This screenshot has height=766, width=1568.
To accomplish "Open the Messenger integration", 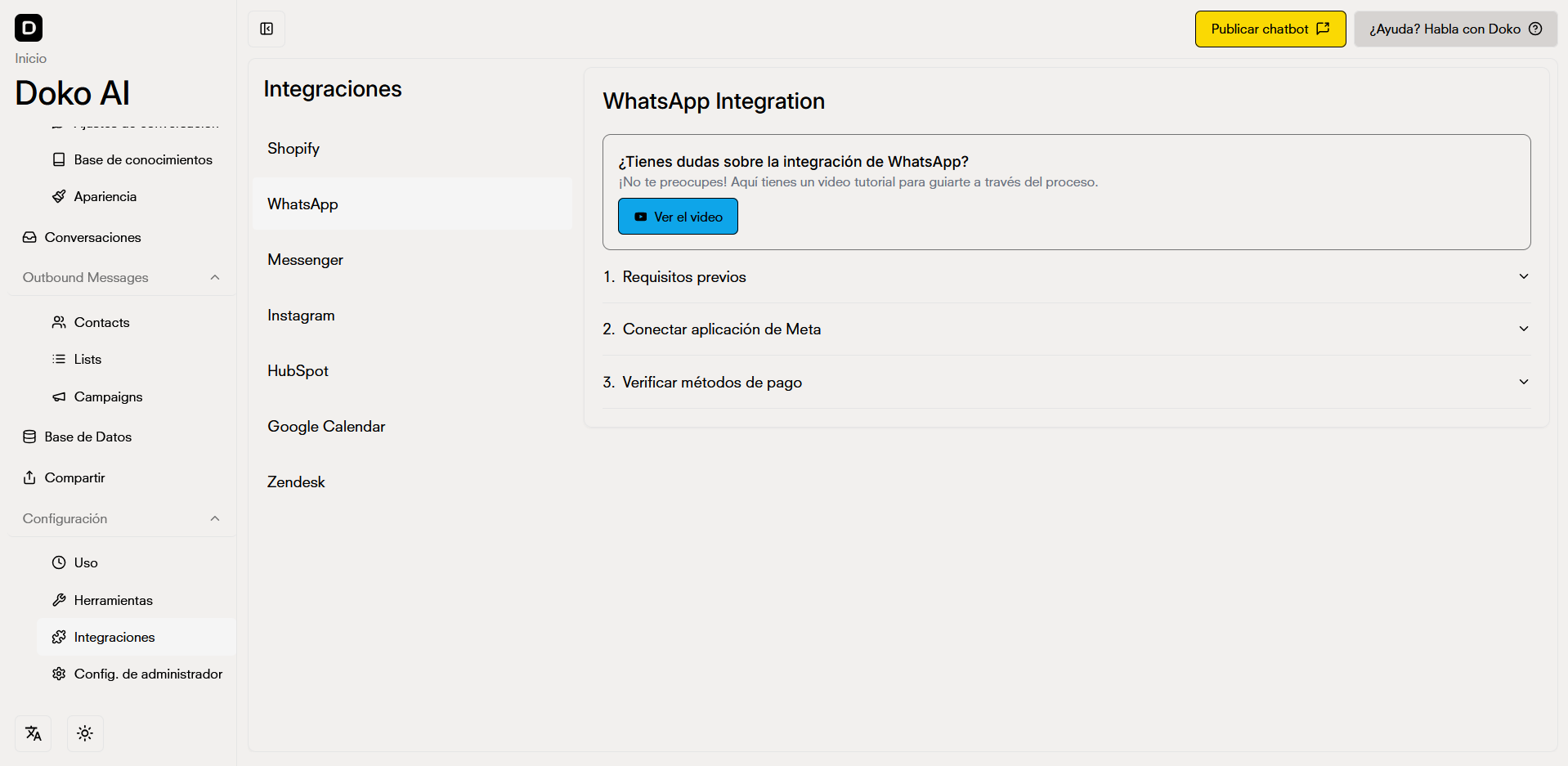I will coord(305,259).
